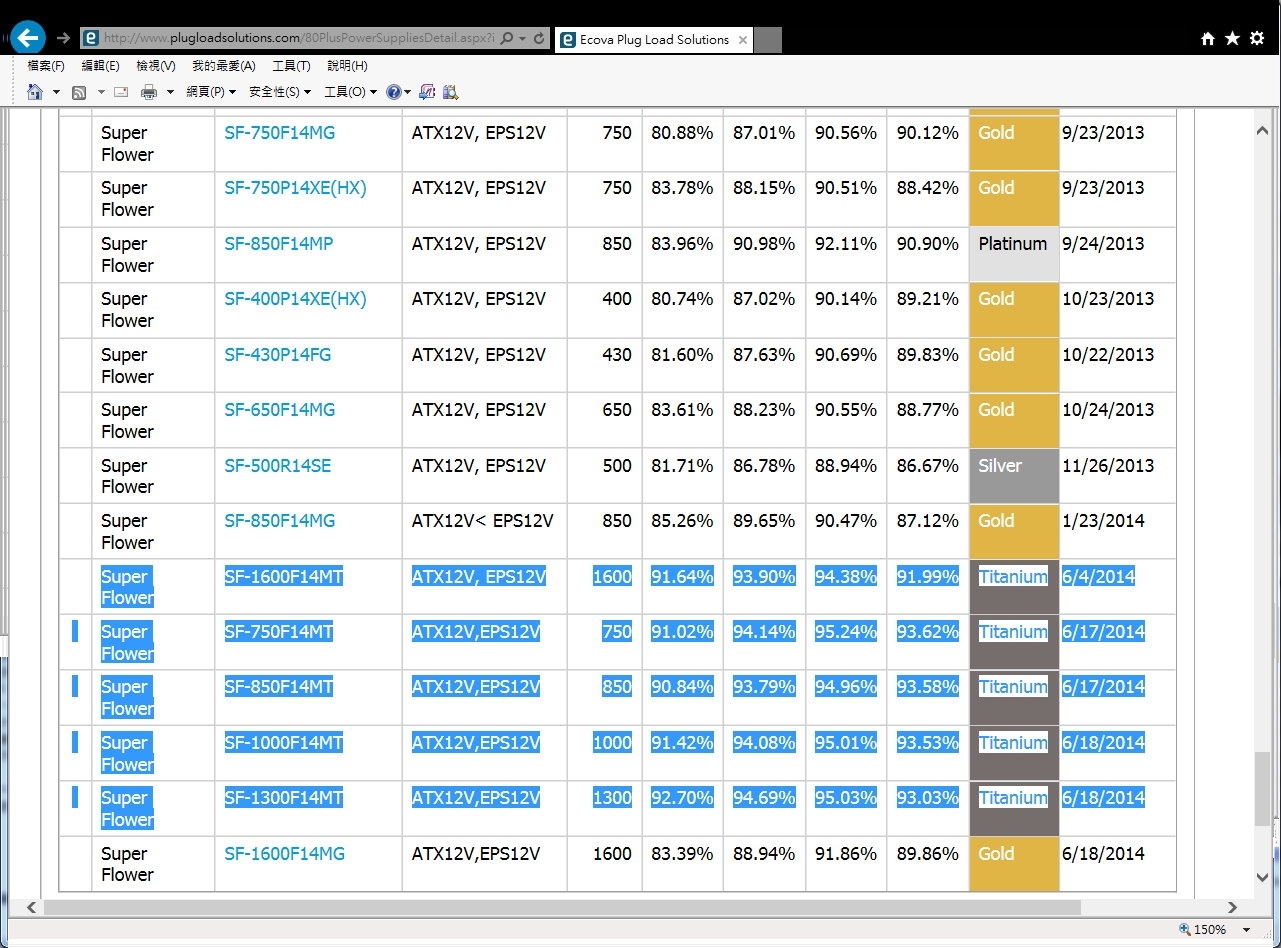Click the blue Help question mark icon
This screenshot has height=948, width=1281.
tap(393, 92)
